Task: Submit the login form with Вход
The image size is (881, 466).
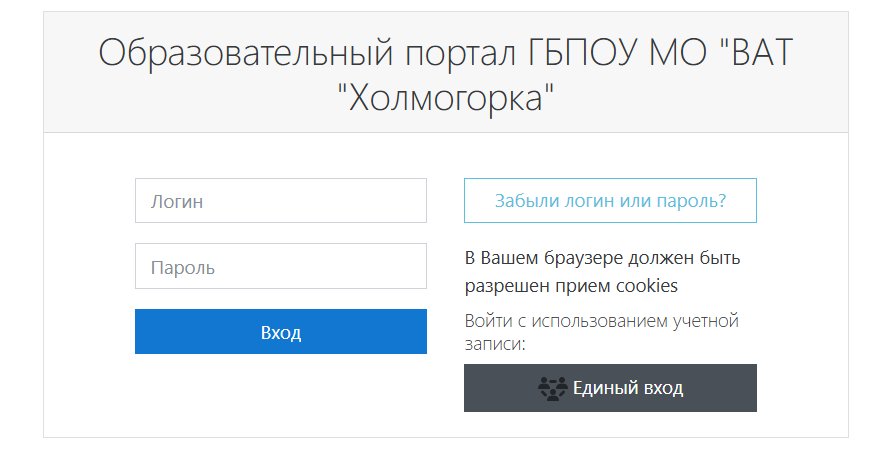Action: point(281,332)
